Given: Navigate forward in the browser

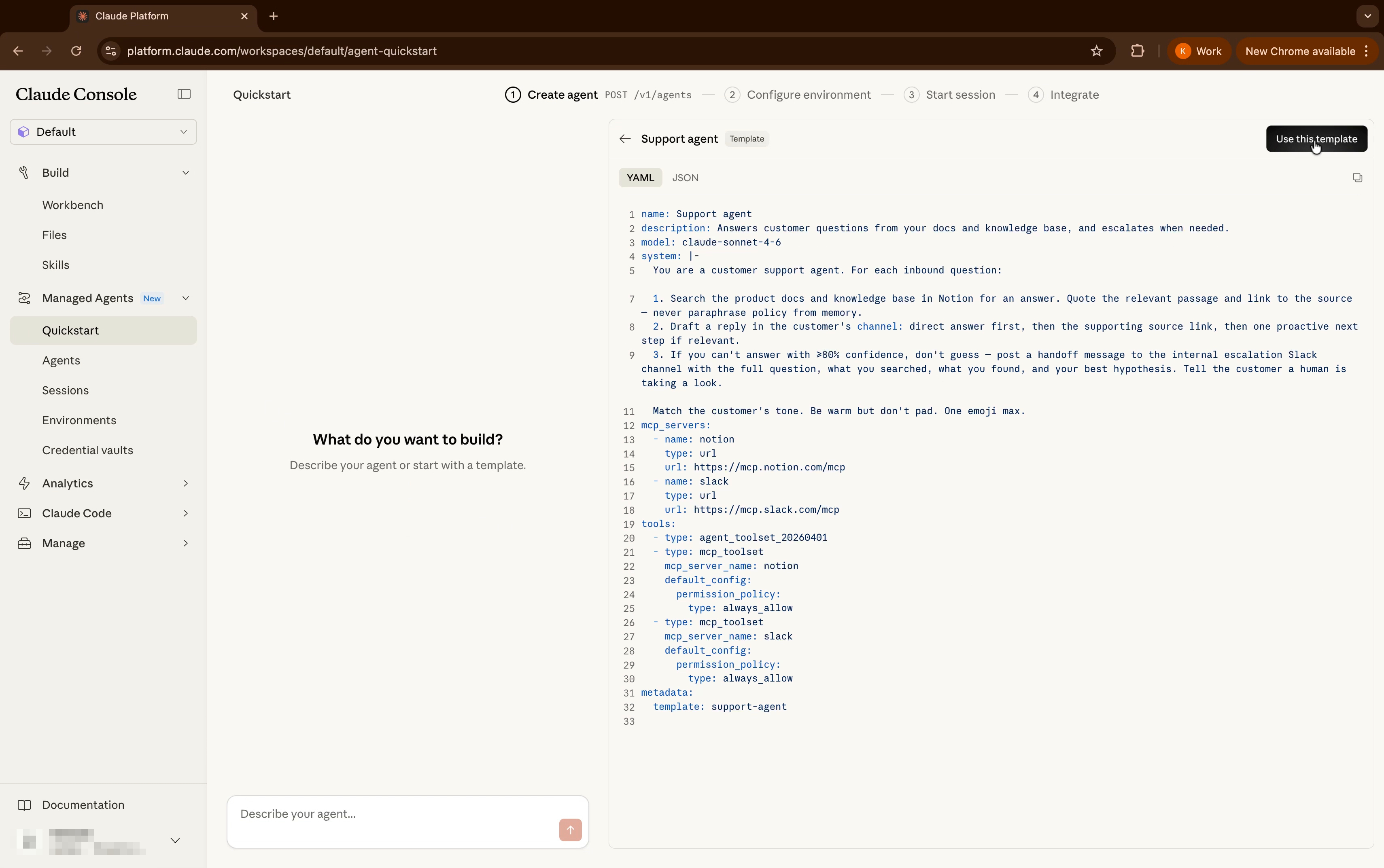Looking at the screenshot, I should (x=47, y=51).
